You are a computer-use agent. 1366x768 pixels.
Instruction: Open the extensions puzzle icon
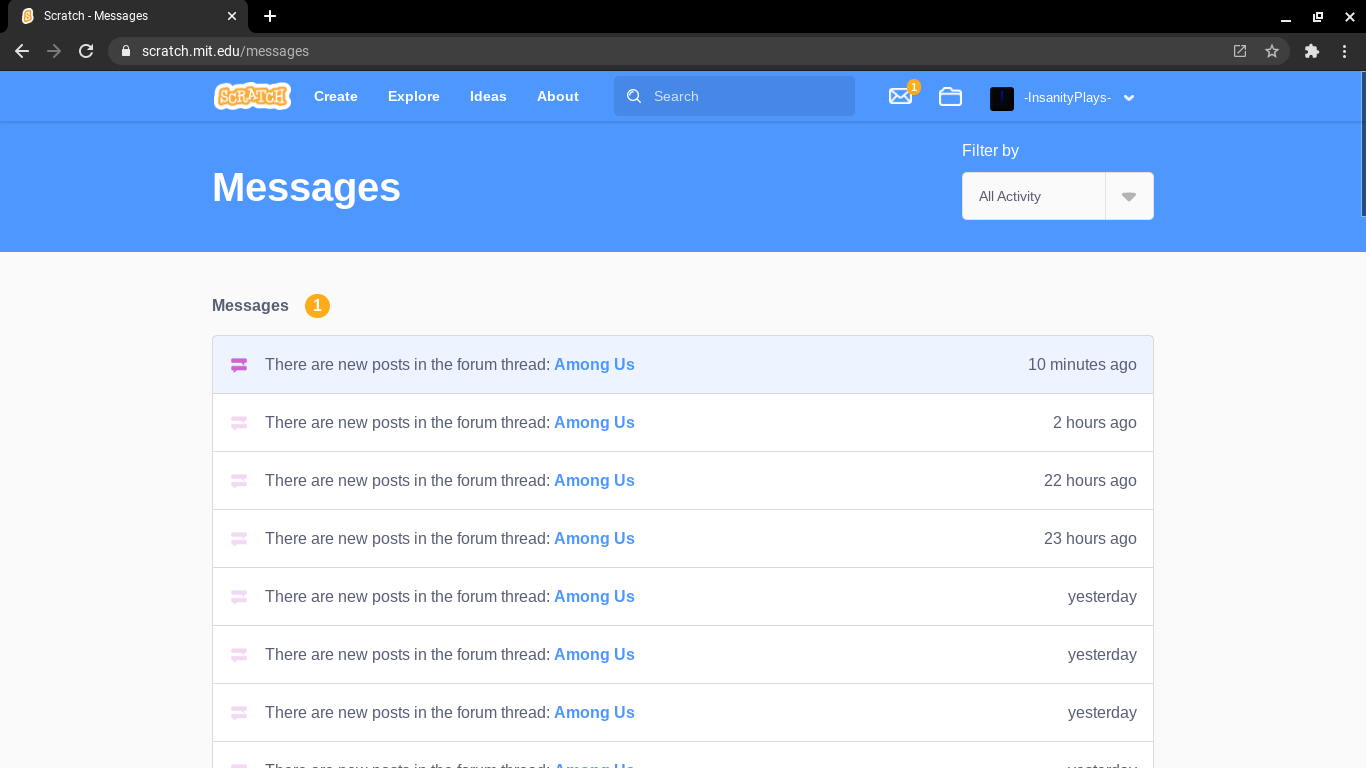pos(1312,51)
